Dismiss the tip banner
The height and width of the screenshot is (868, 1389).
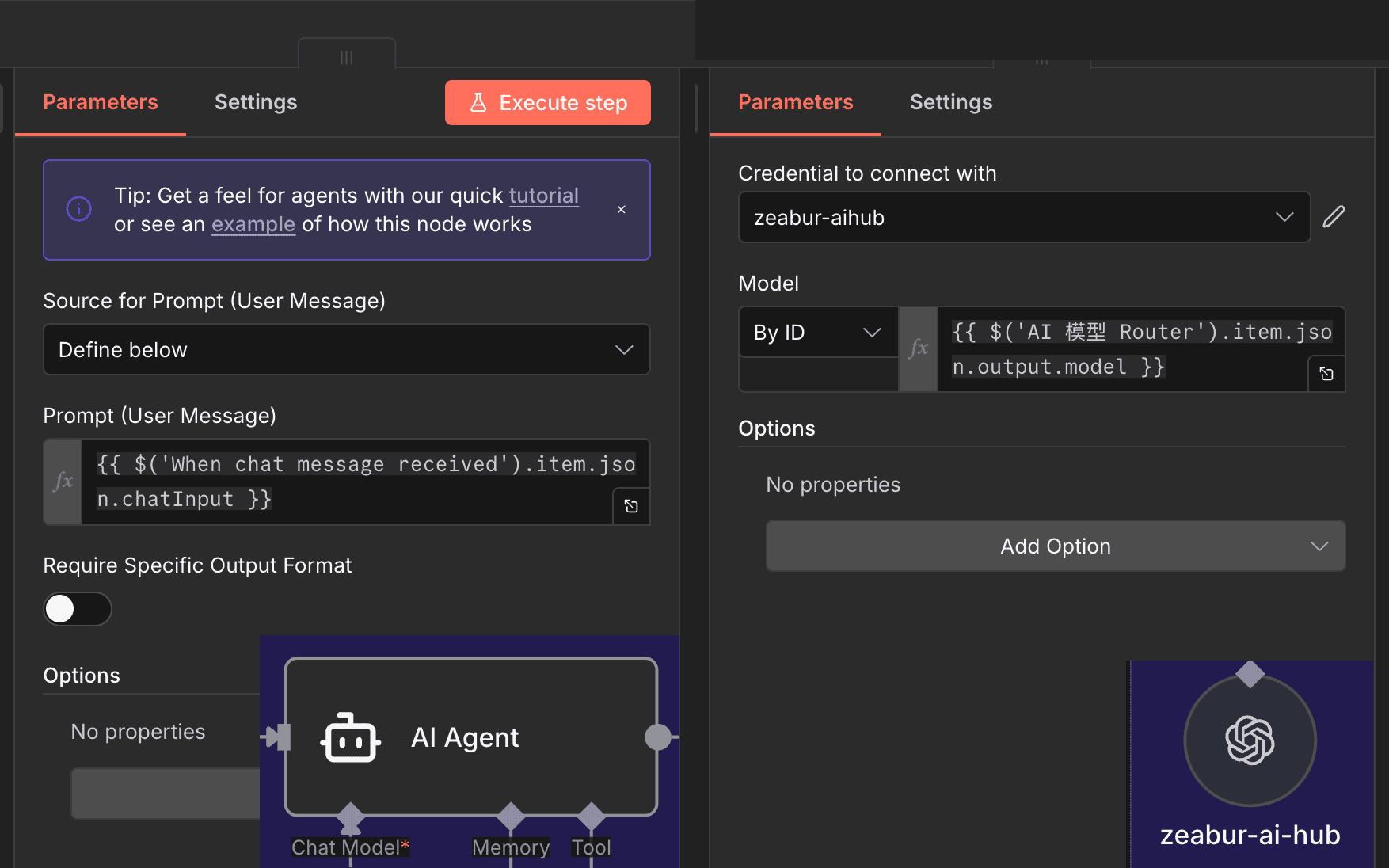point(621,209)
